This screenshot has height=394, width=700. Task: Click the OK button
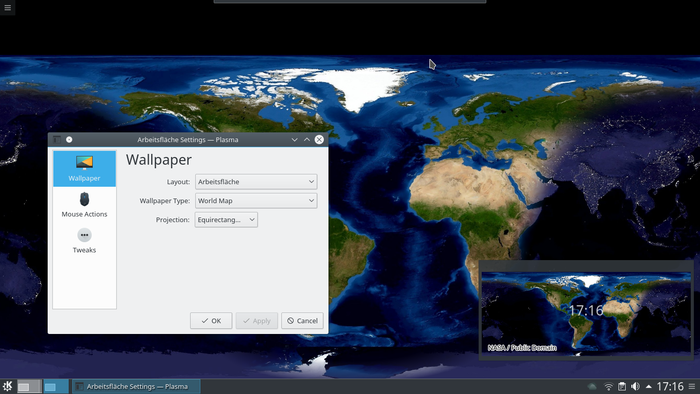[211, 320]
